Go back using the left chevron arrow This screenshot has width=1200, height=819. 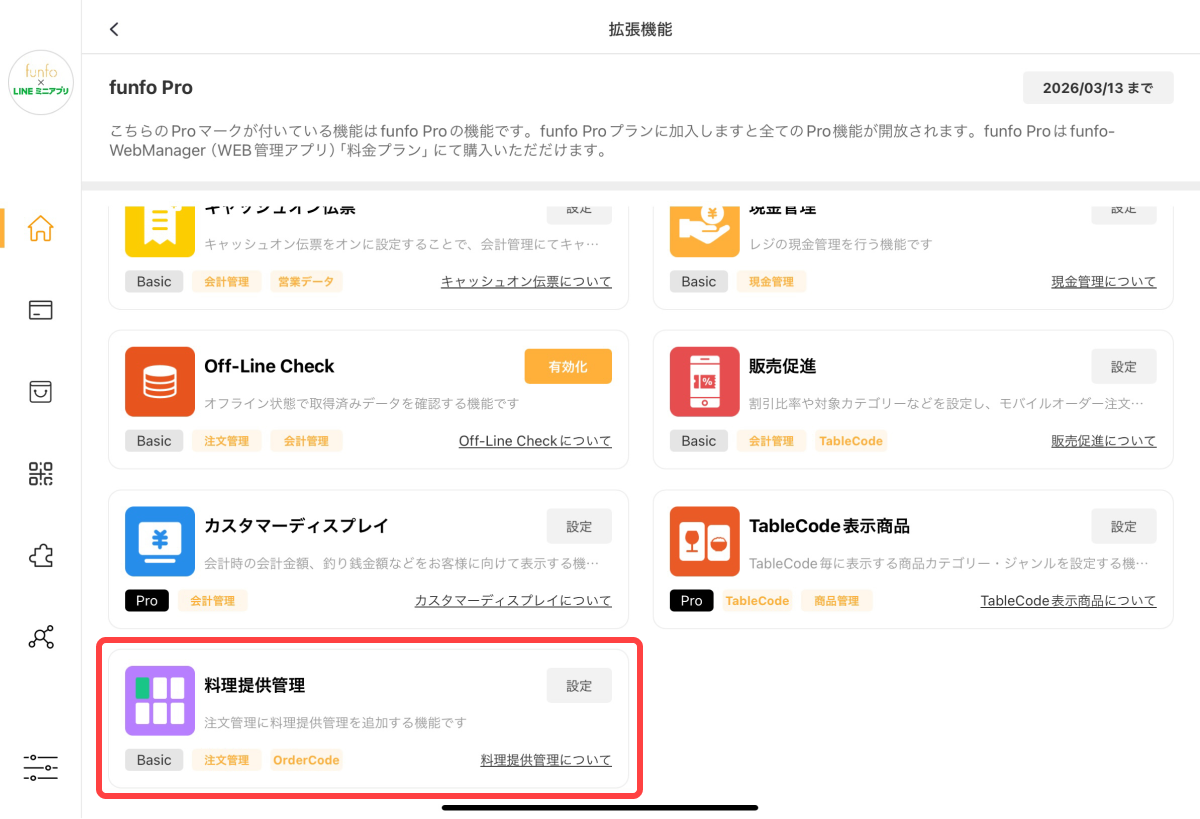[114, 29]
